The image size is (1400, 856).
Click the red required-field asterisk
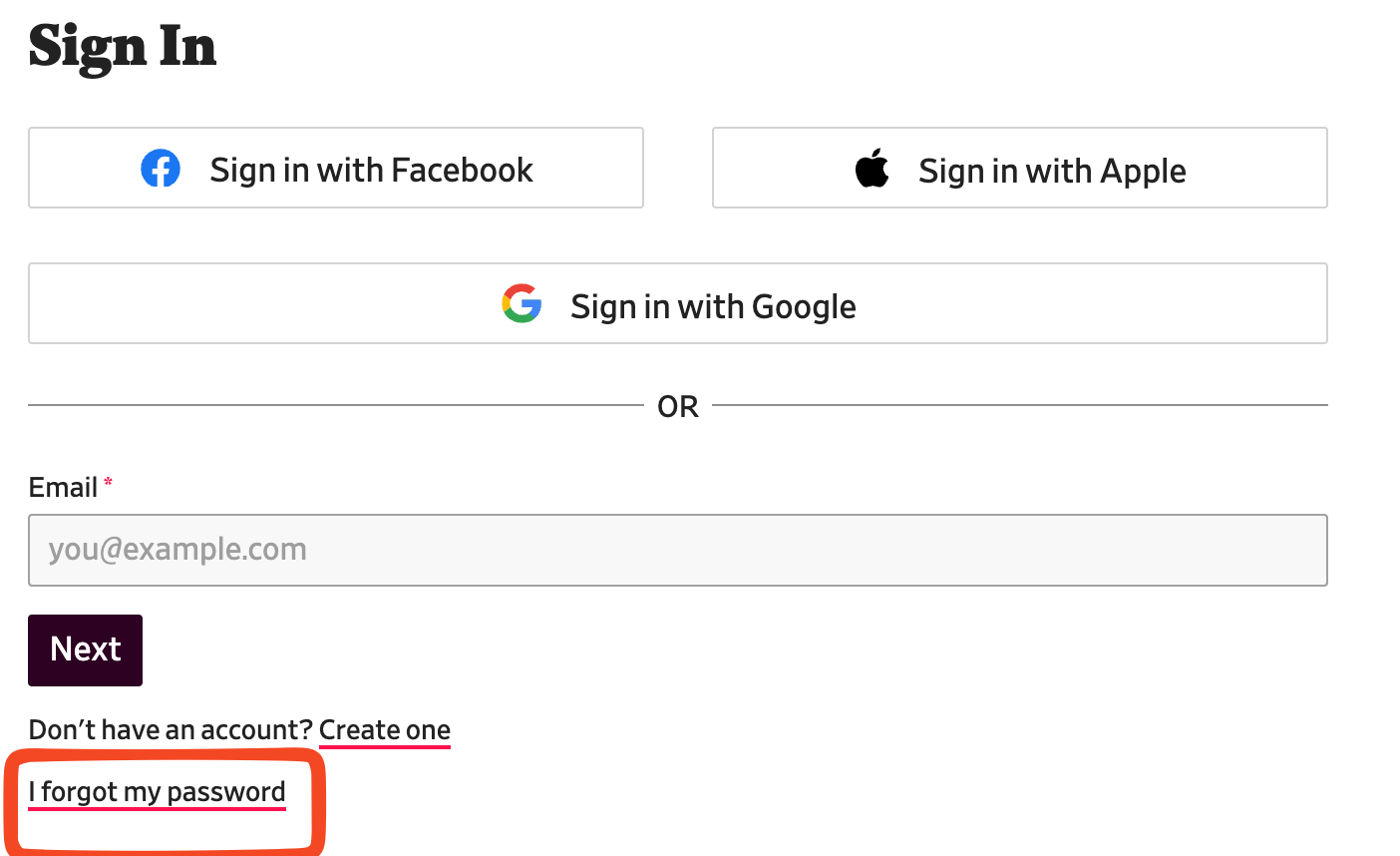[108, 482]
